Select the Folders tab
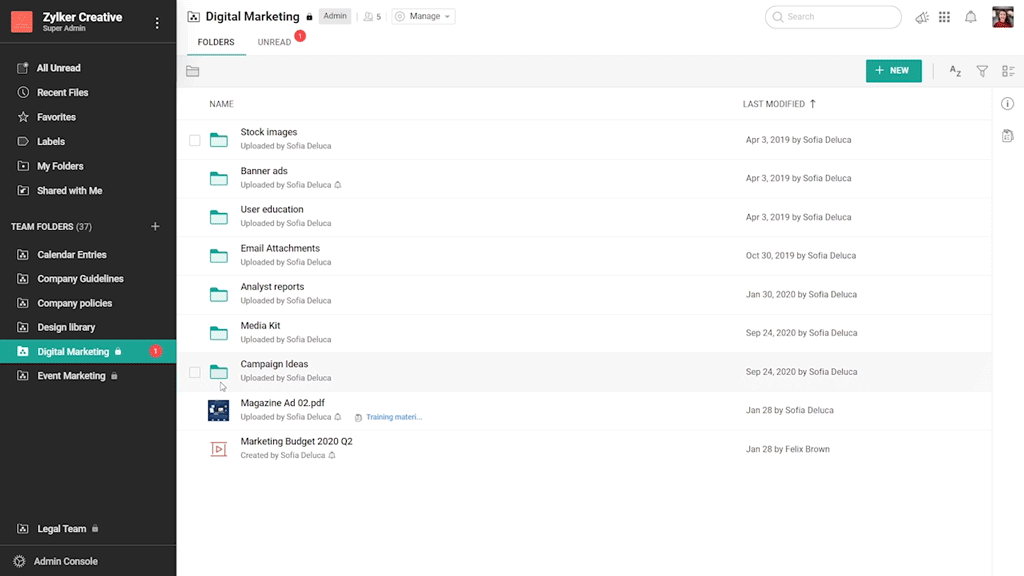This screenshot has height=576, width=1024. tap(216, 43)
